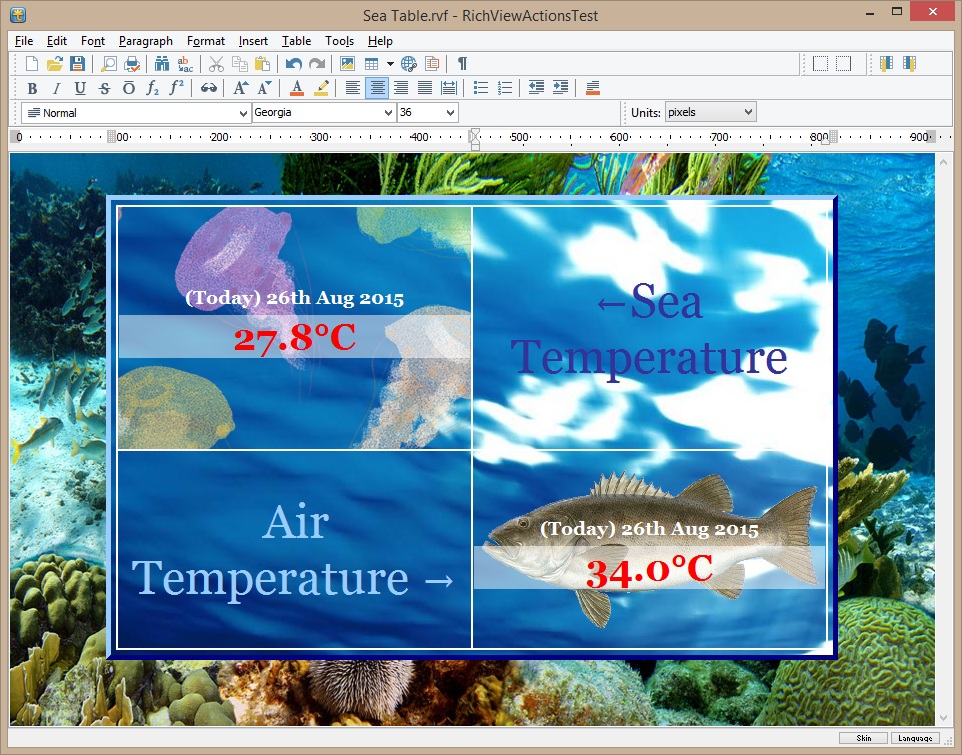
Task: Change measurement units in the pixels dropdown
Action: 710,112
